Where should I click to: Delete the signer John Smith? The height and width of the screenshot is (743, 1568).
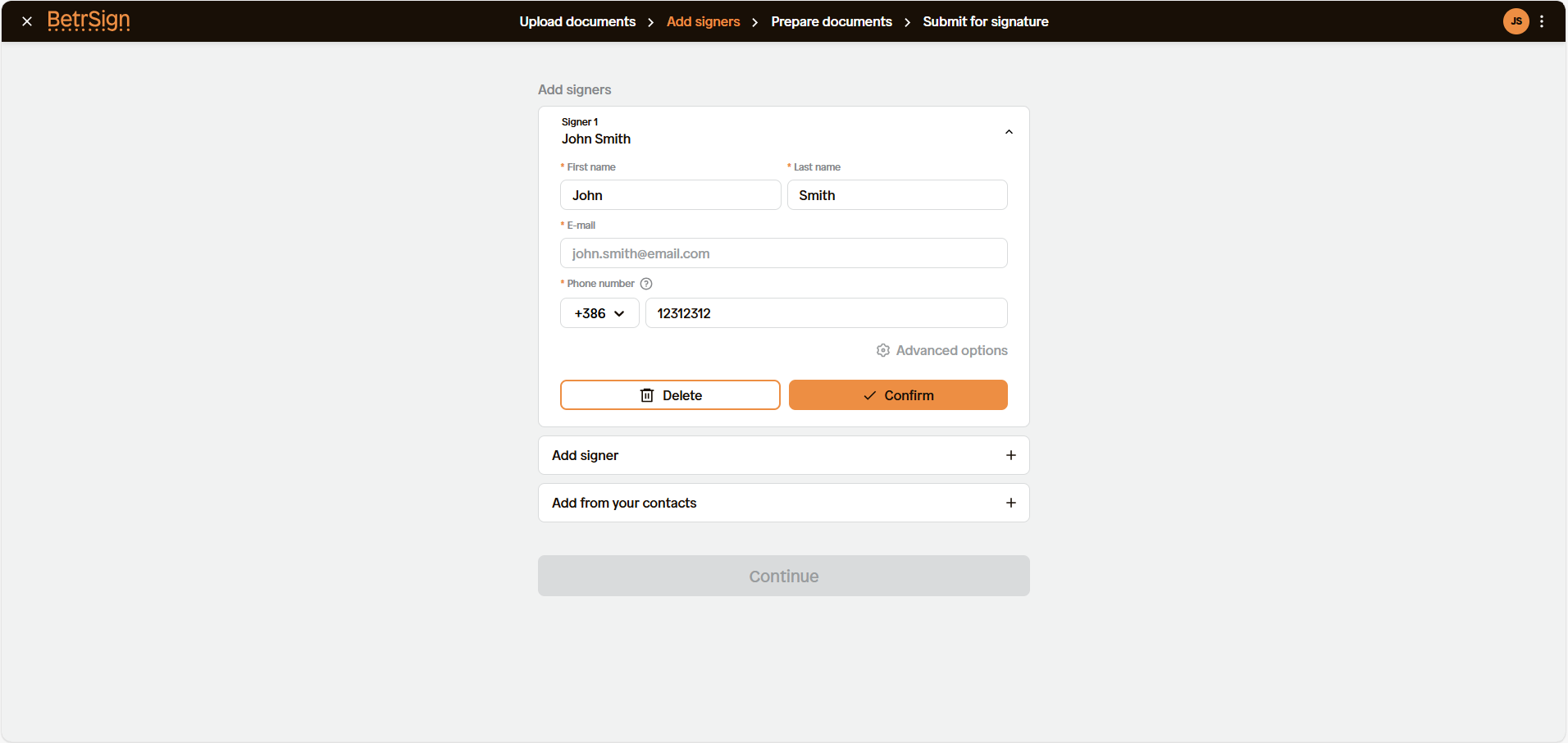670,394
